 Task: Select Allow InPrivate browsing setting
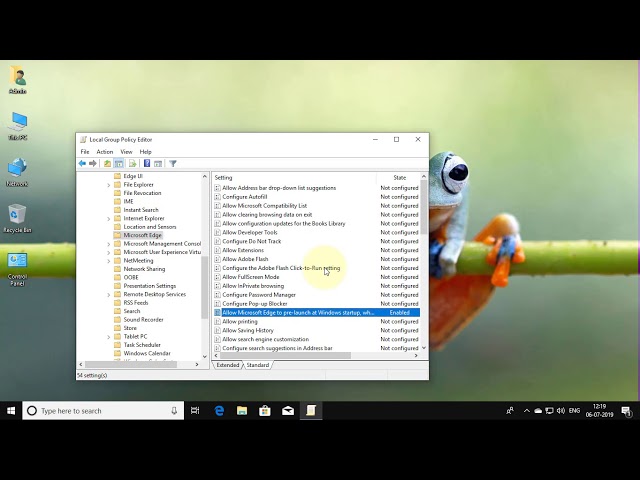tap(317, 286)
